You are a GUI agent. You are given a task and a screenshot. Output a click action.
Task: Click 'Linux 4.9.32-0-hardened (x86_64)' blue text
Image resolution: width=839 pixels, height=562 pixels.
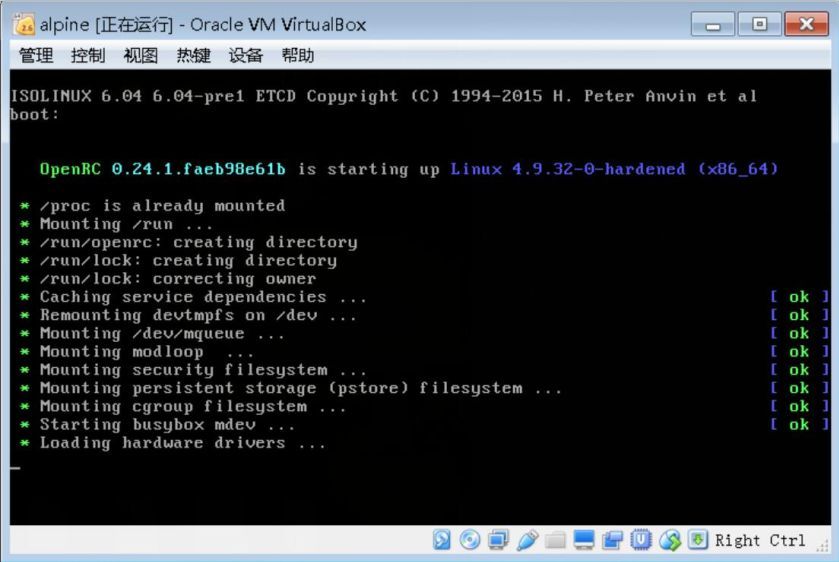pos(614,169)
